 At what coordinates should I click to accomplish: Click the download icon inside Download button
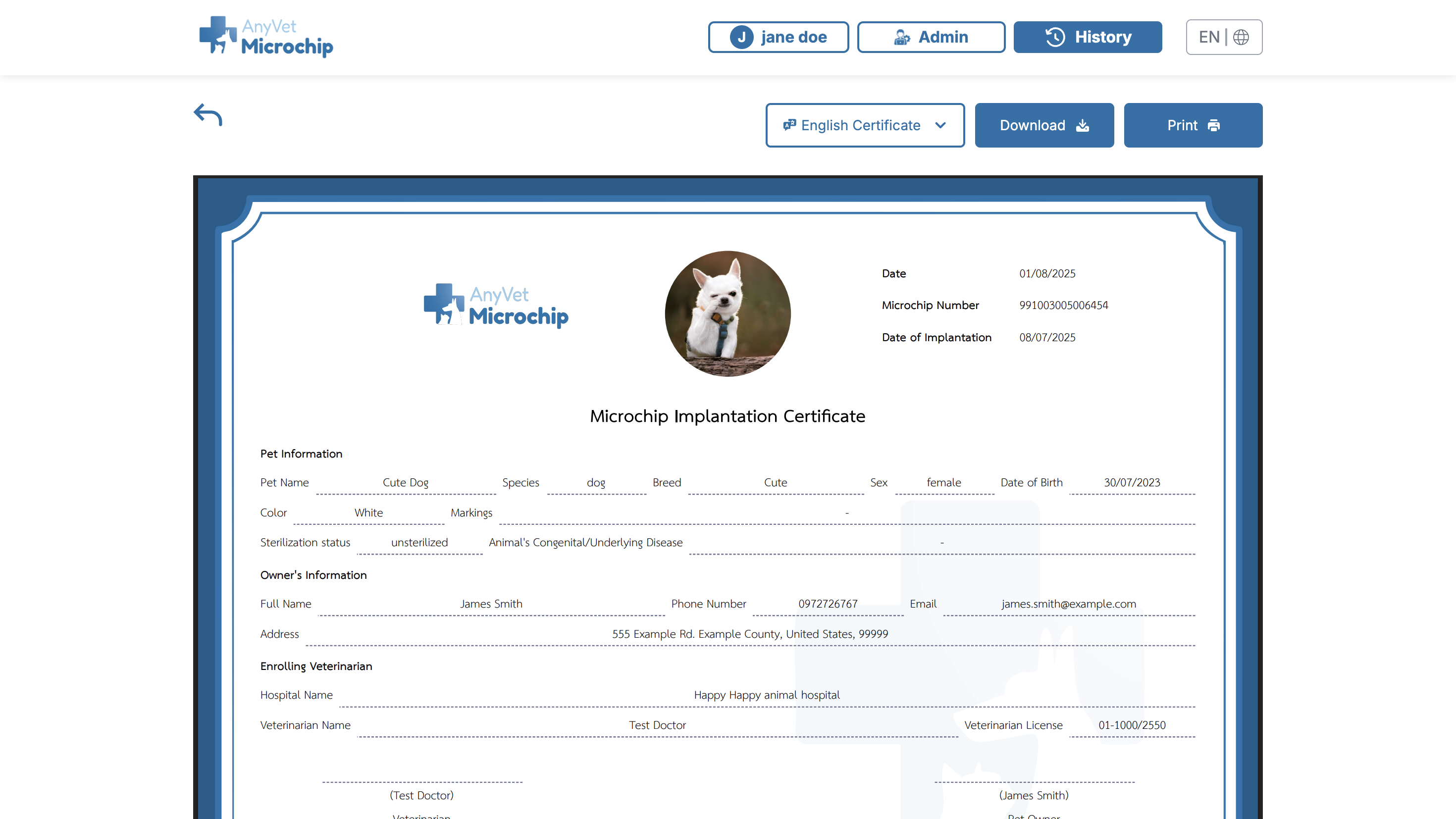1083,125
